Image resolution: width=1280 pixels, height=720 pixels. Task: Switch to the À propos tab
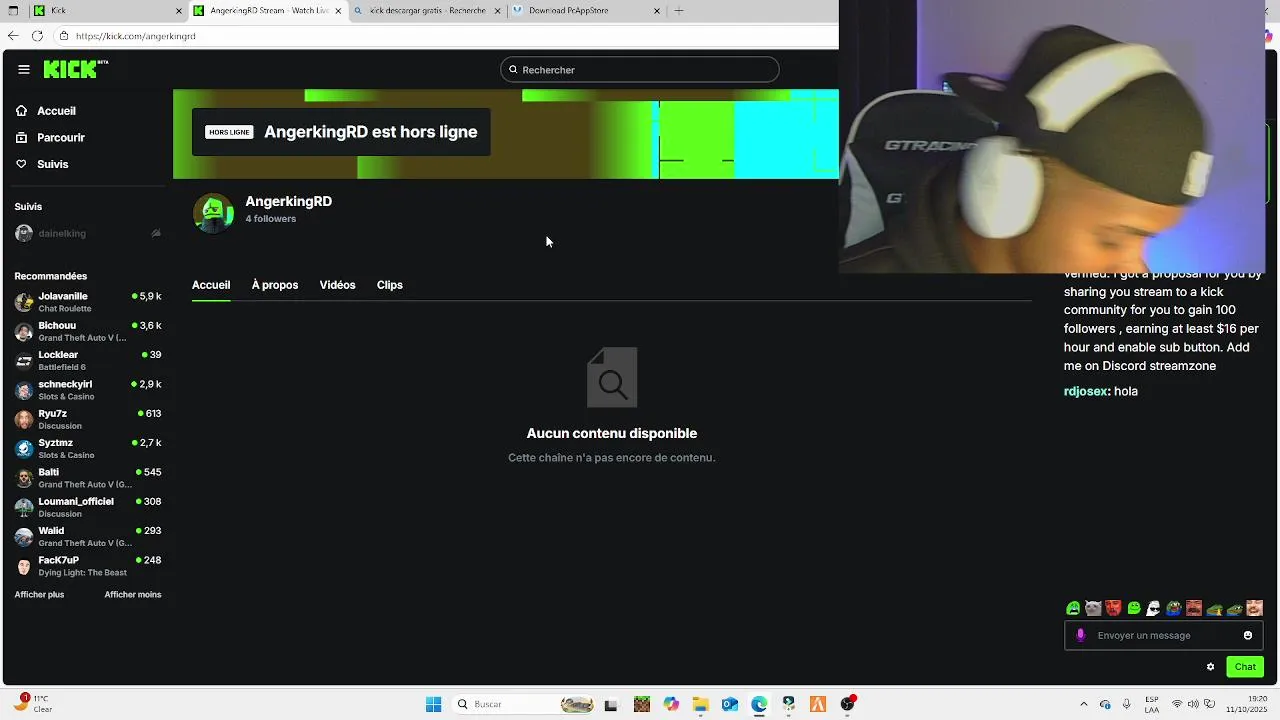[275, 285]
